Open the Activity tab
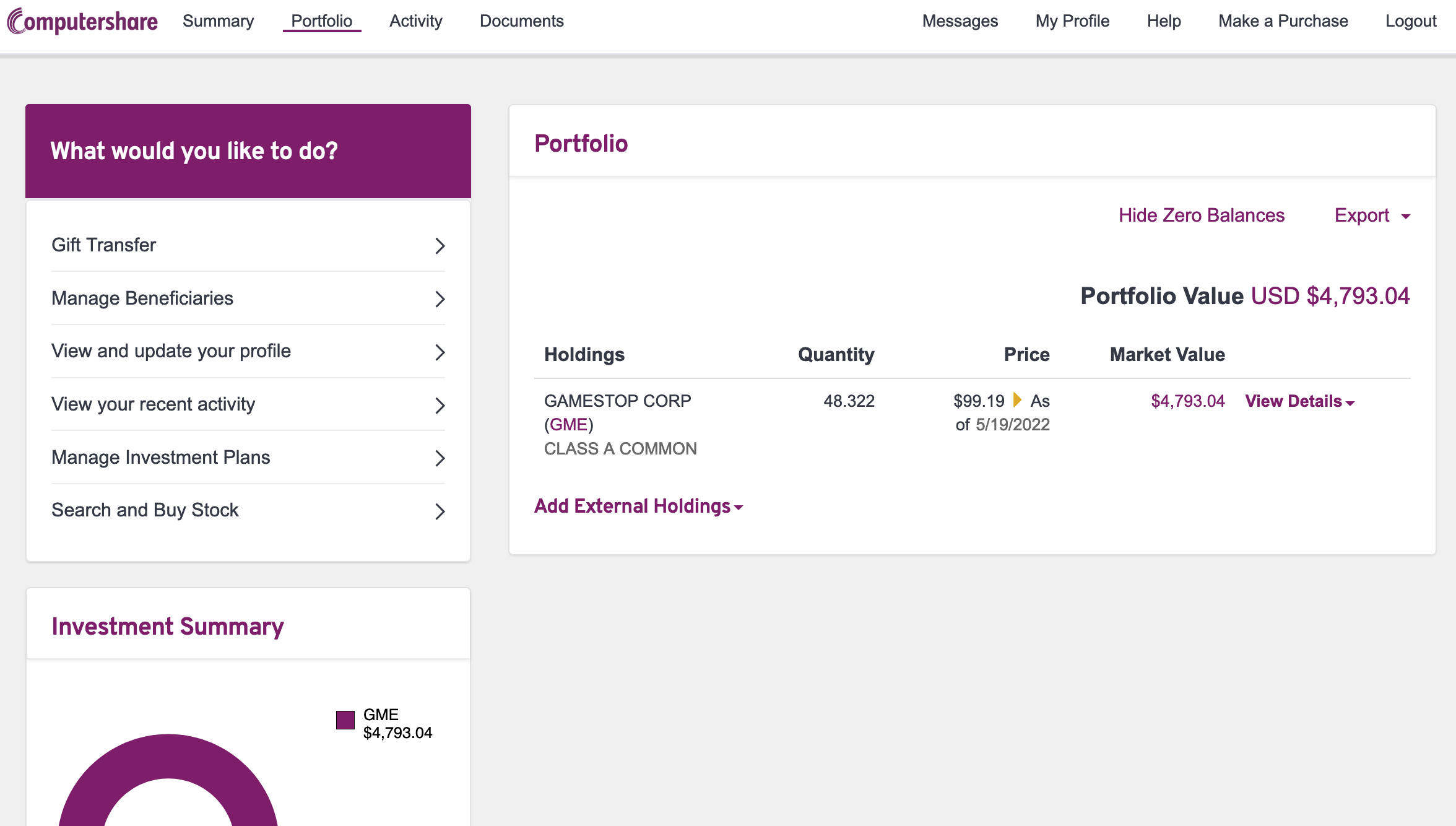The height and width of the screenshot is (826, 1456). pos(415,21)
